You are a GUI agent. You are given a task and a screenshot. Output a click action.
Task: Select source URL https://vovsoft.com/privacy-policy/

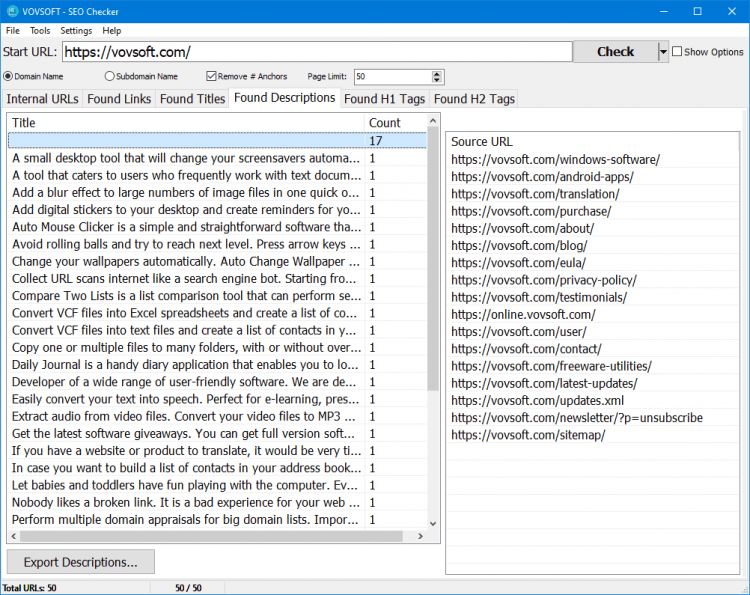point(592,280)
